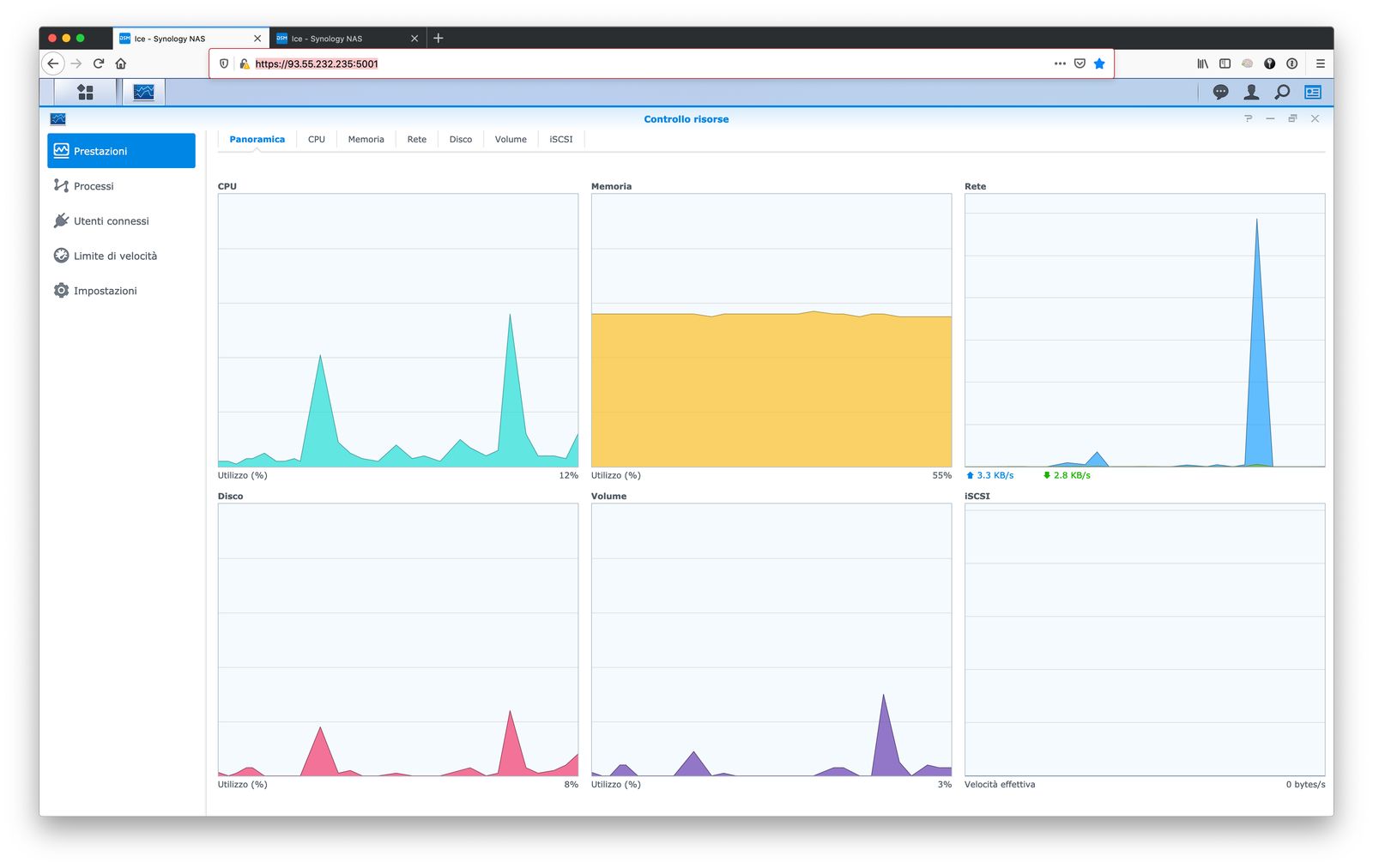Viewport: 1373px width, 868px height.
Task: Open the DSM search magnifier icon
Action: [1282, 92]
